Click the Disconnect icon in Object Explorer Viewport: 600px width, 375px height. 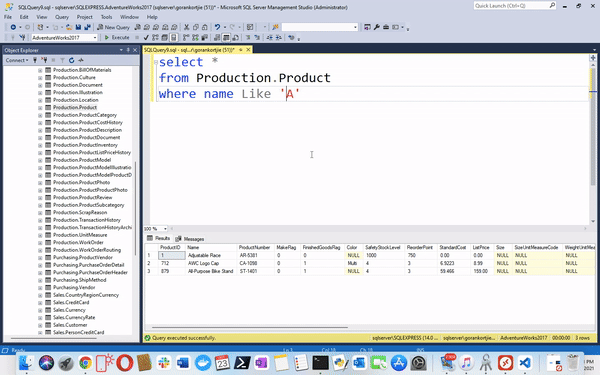[x=44, y=60]
